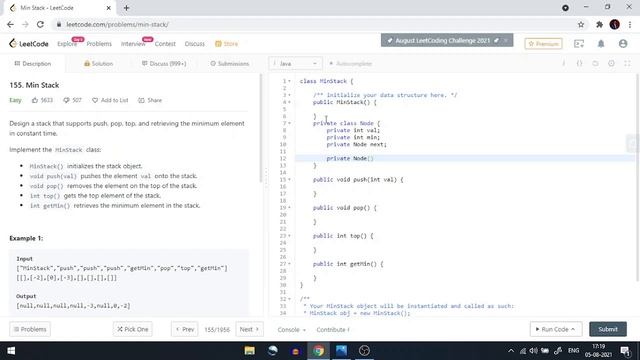
Task: Click the Premium button
Action: coord(543,43)
